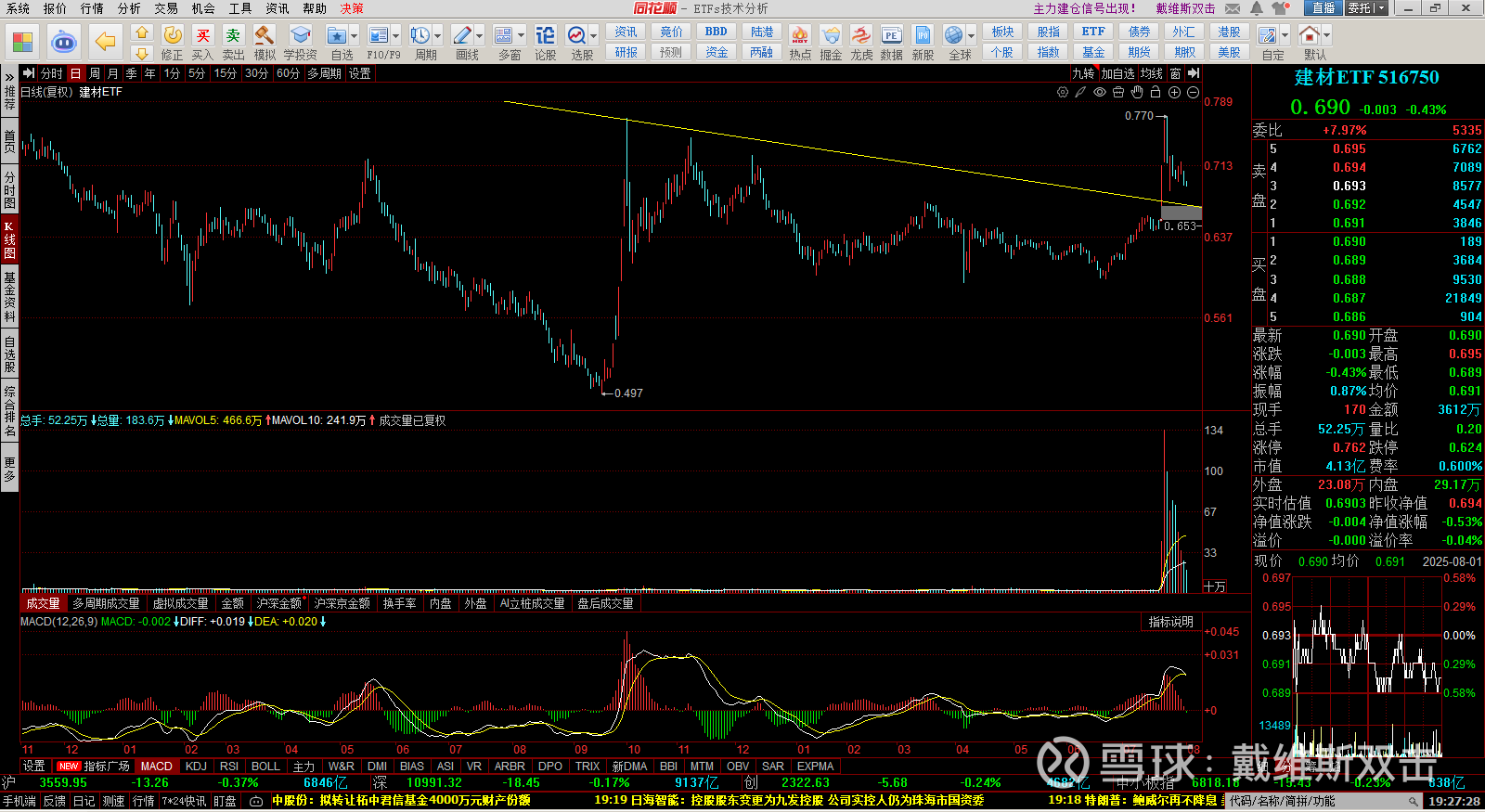1485x812 pixels.
Task: Select the 换手率 volume panel tab
Action: coord(400,603)
